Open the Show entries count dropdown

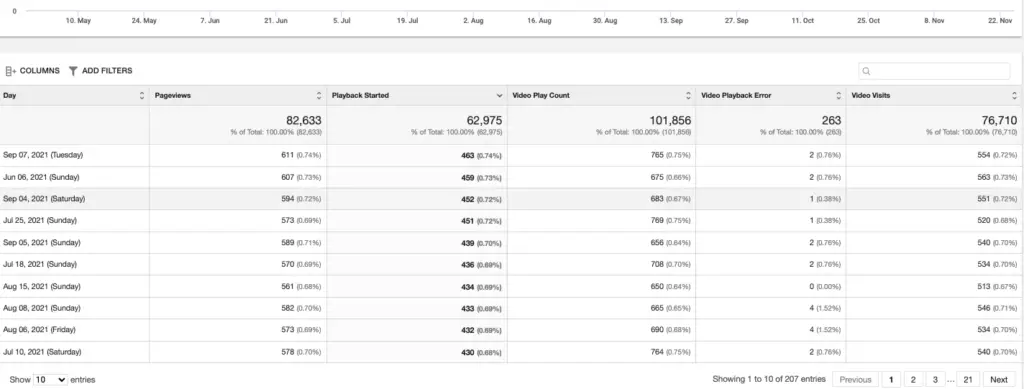50,379
